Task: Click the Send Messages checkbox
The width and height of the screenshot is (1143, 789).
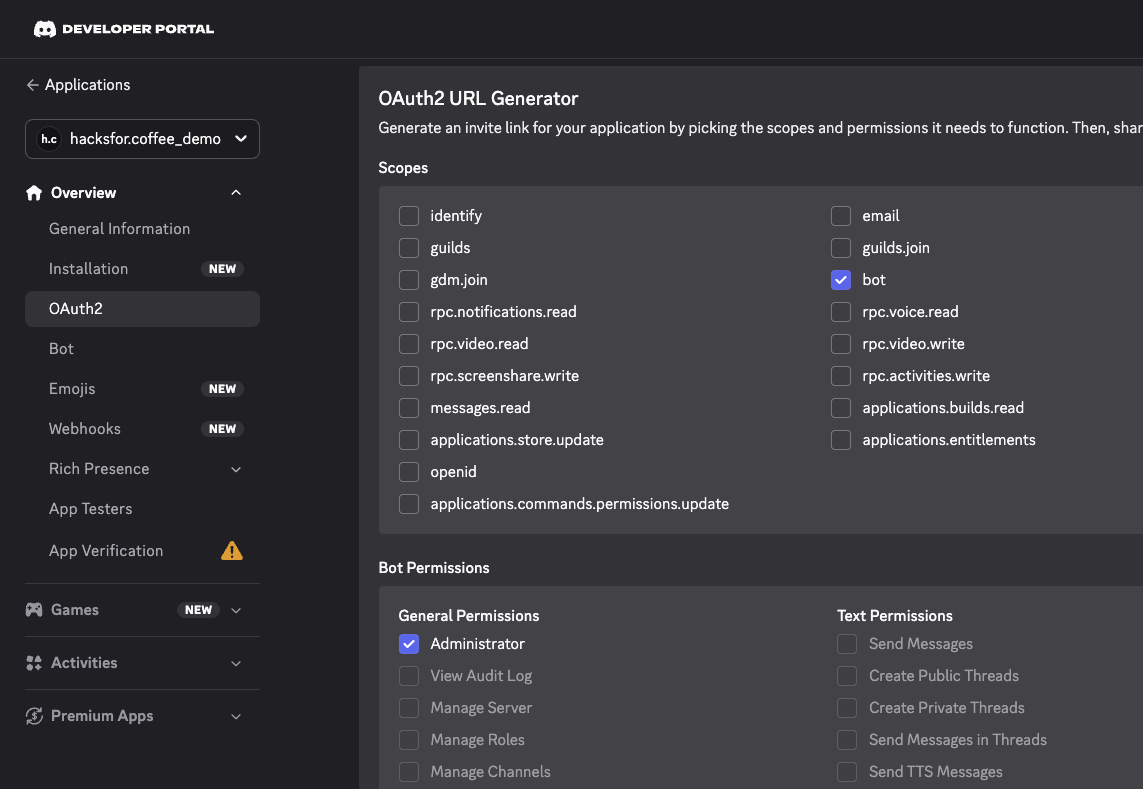Action: 847,644
